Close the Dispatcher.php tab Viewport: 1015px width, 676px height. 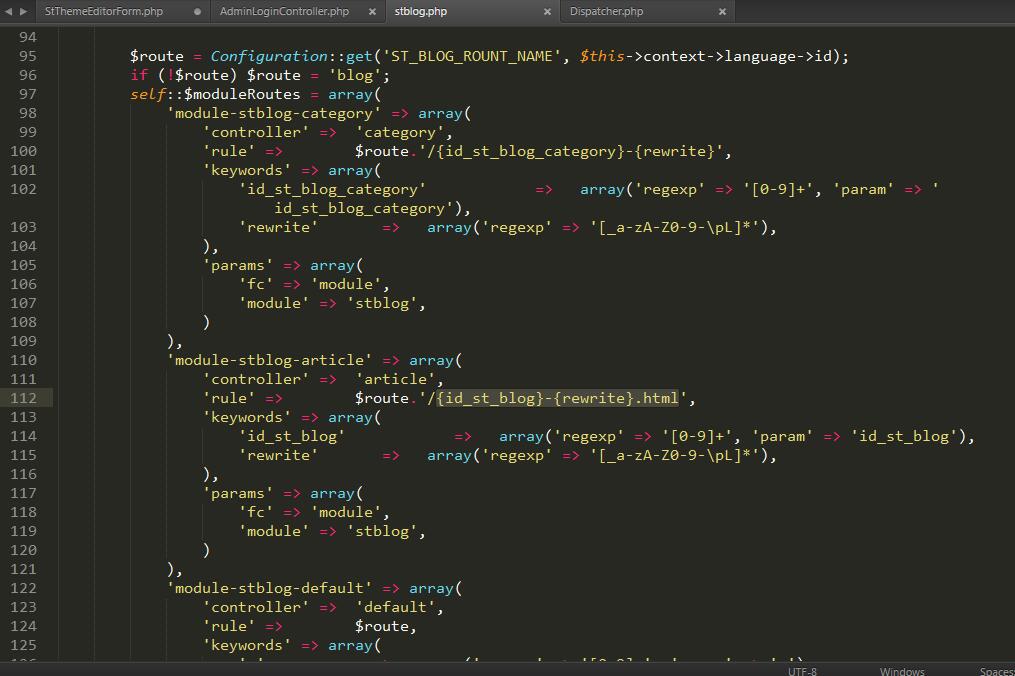pos(722,12)
